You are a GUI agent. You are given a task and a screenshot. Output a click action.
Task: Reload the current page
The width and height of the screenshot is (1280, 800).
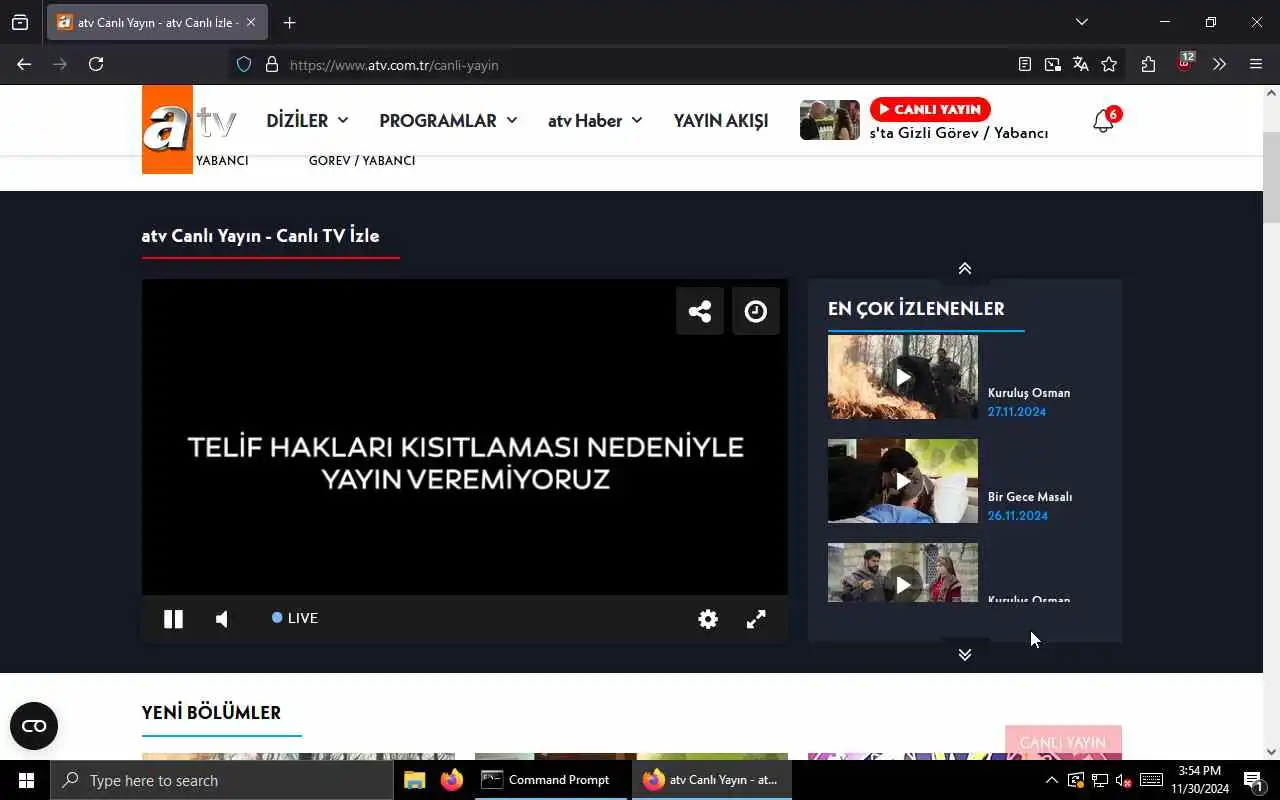(x=96, y=64)
